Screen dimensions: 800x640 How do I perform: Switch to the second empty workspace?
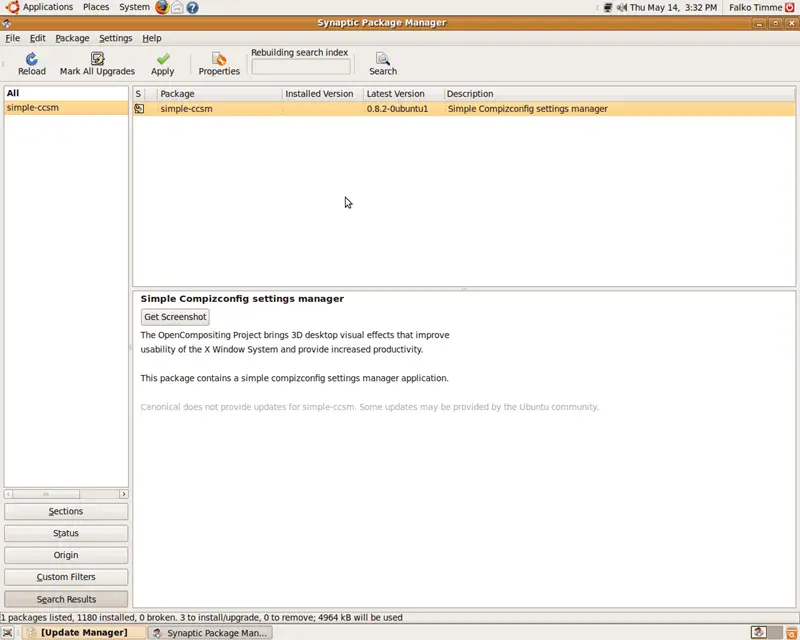click(x=776, y=632)
